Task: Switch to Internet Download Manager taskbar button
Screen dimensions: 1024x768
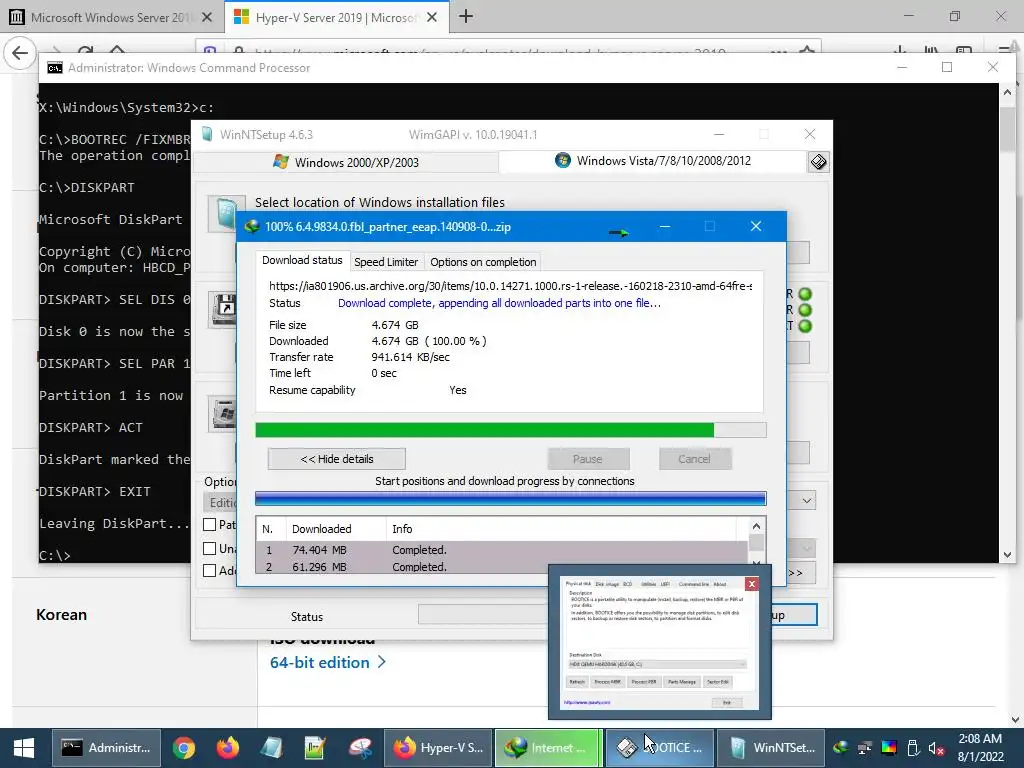Action: (549, 748)
